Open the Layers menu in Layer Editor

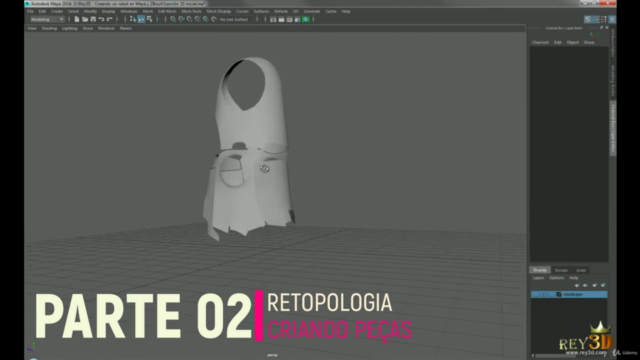tap(538, 278)
